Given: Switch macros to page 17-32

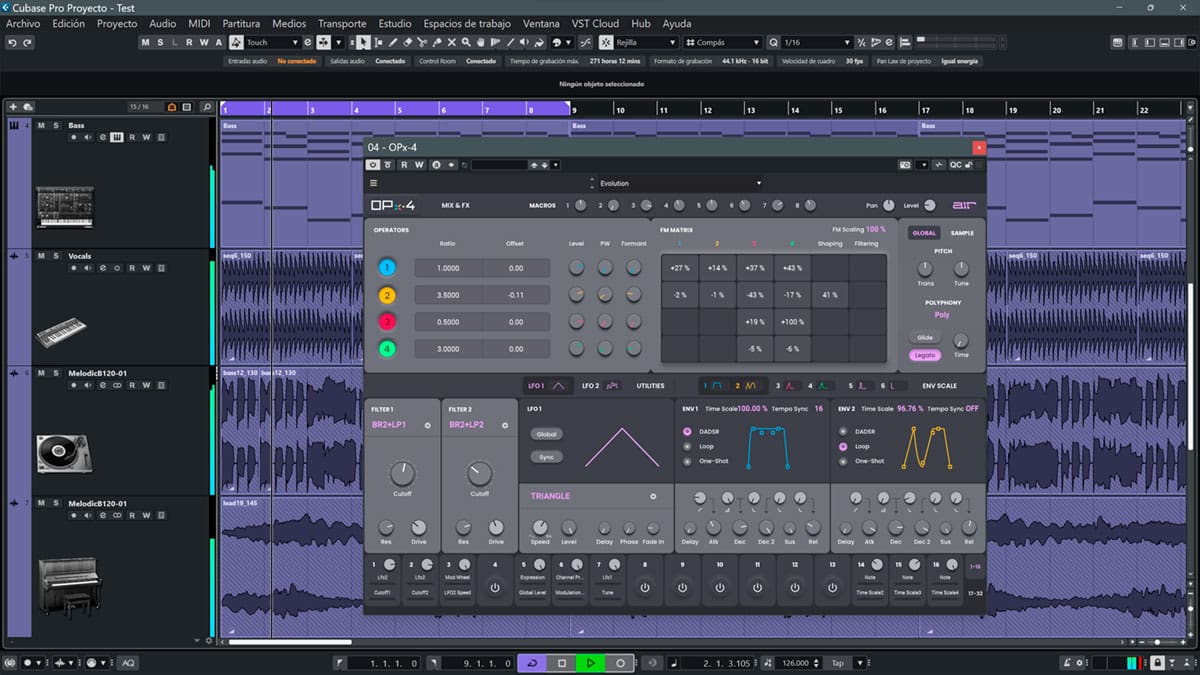Looking at the screenshot, I should (x=976, y=592).
